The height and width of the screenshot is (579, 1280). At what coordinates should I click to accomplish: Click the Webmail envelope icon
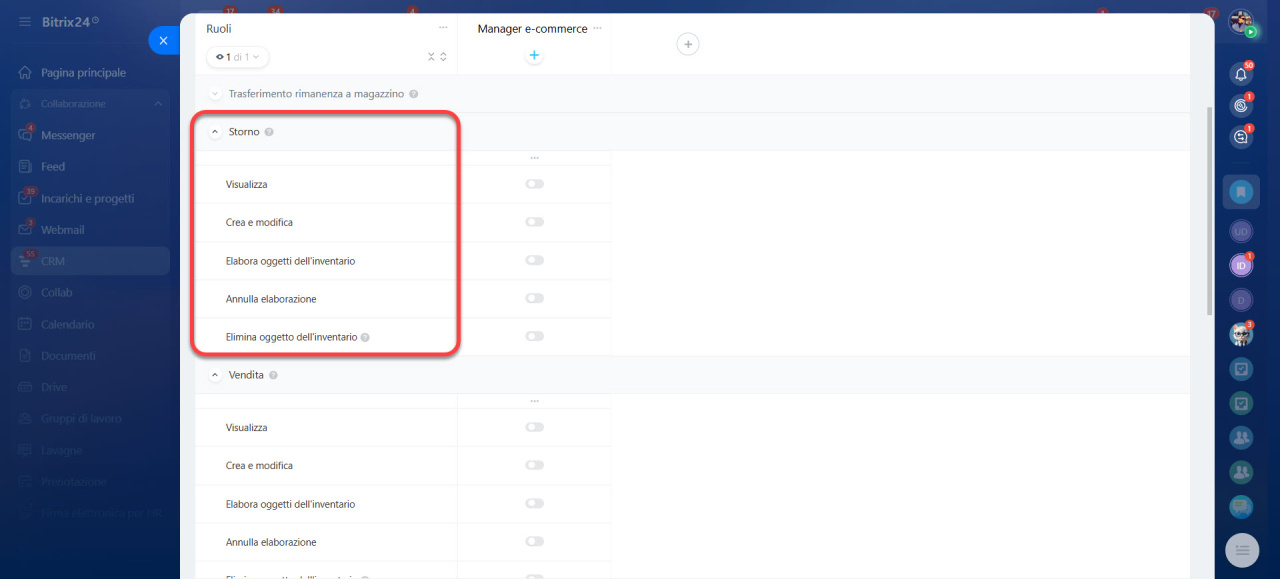coord(25,230)
